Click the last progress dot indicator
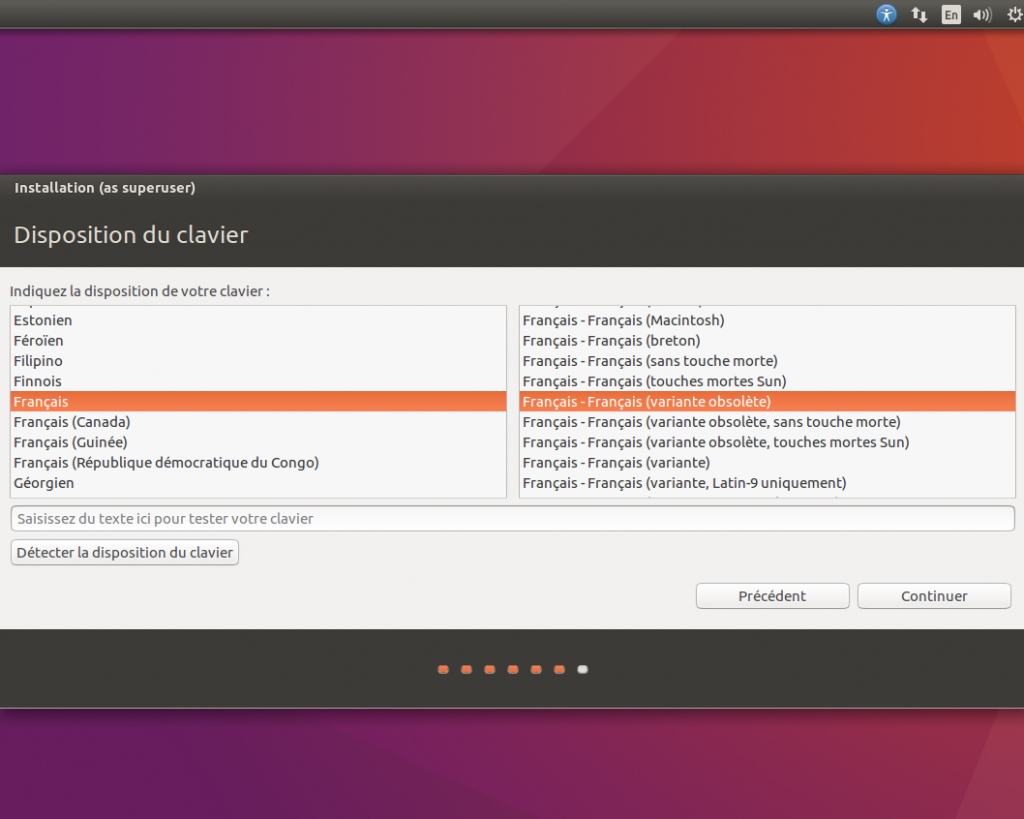The height and width of the screenshot is (819, 1024). coord(582,669)
